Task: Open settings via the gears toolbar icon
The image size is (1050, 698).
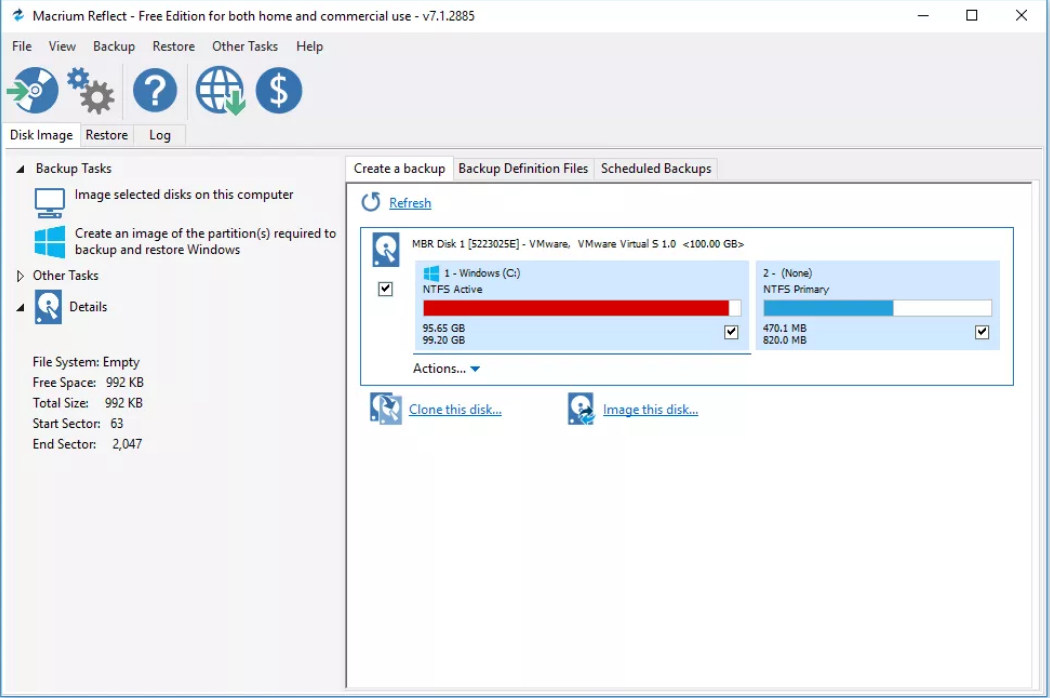Action: 90,90
